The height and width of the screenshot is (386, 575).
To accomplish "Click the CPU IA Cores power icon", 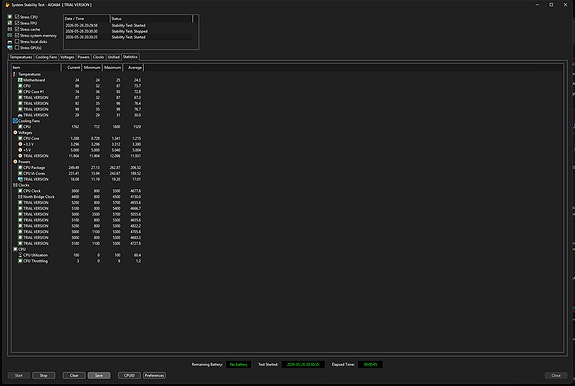I will (20, 173).
